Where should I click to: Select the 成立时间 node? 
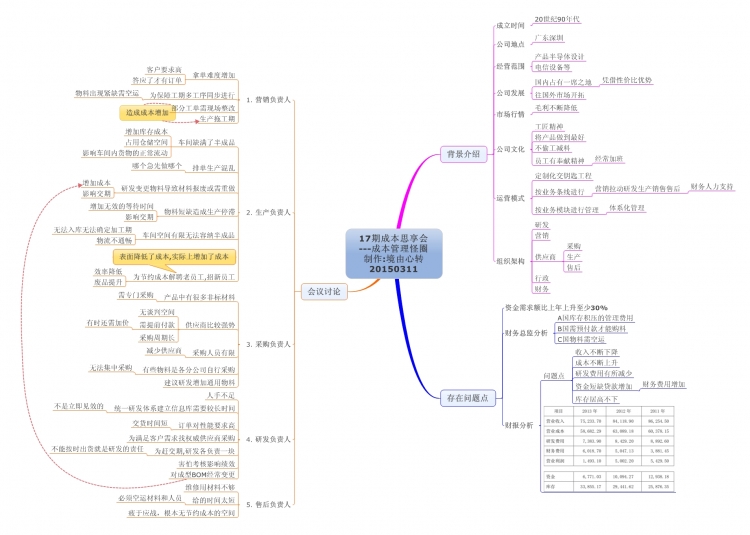coord(511,23)
